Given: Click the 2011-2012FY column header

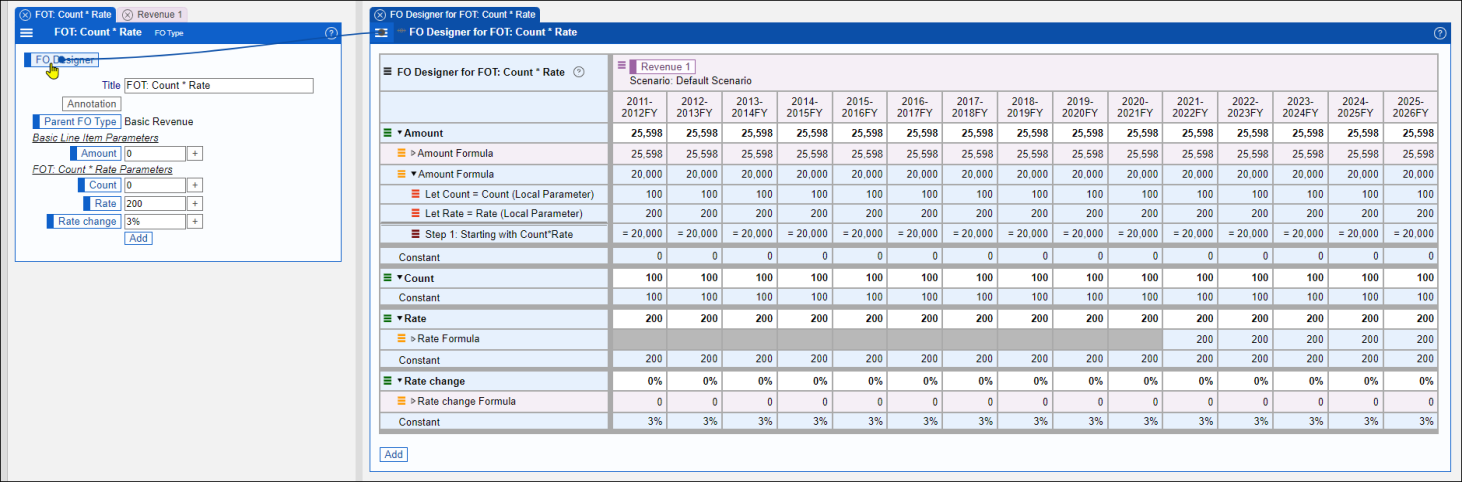Looking at the screenshot, I should point(639,107).
